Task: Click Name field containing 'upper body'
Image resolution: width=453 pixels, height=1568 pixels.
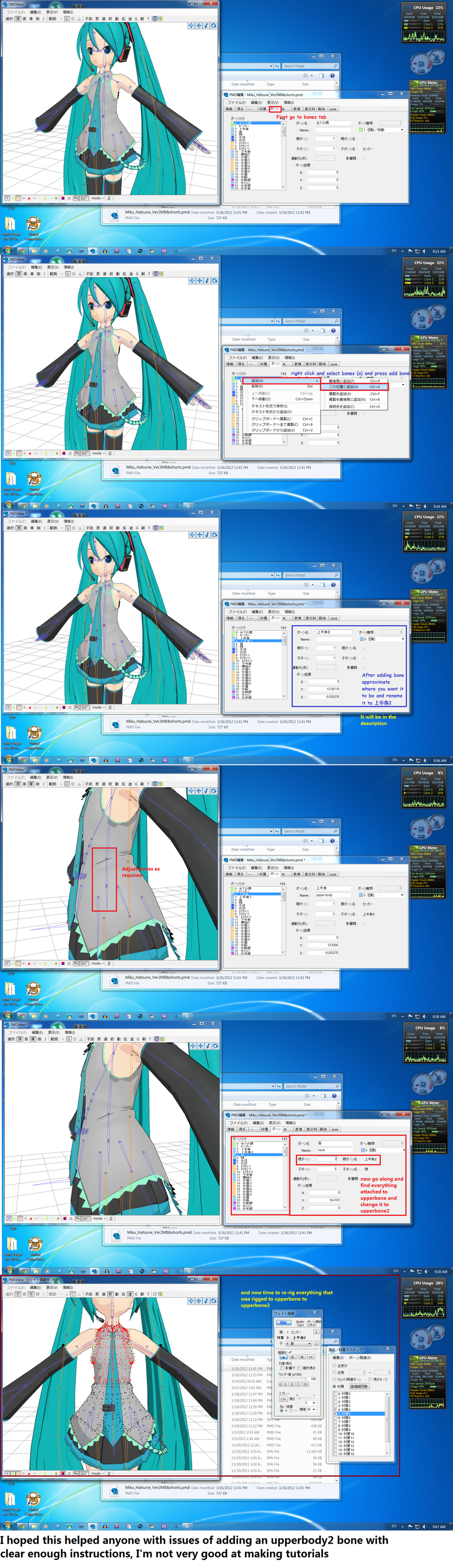Action: (333, 895)
